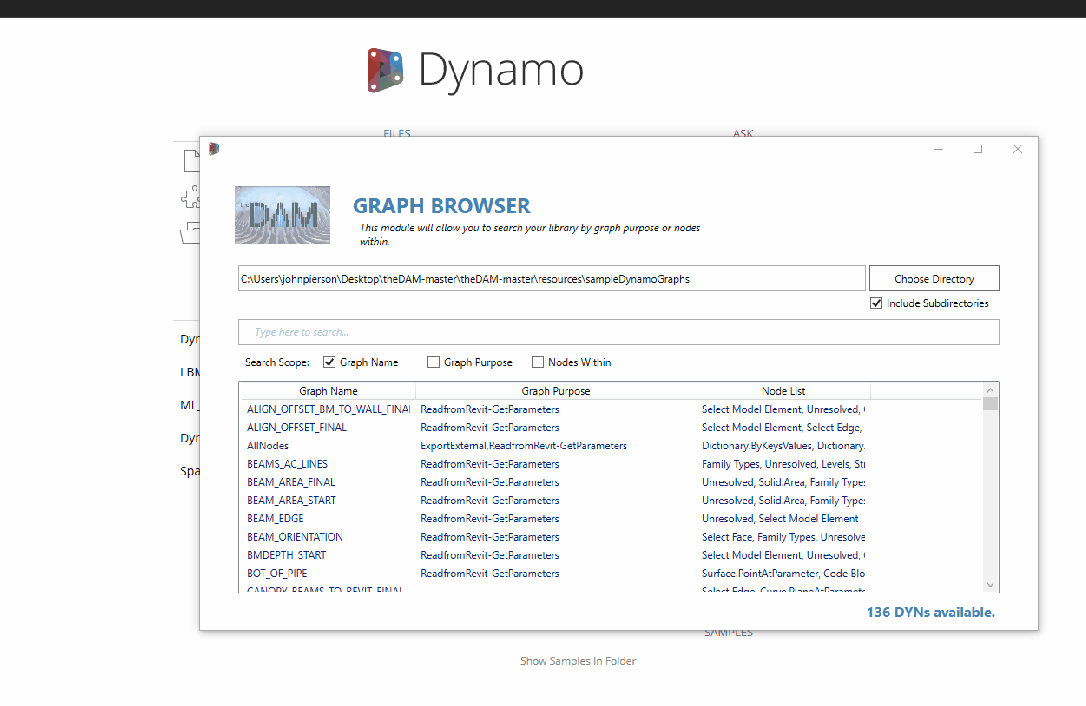The height and width of the screenshot is (706, 1086).
Task: Click the scrollbar down arrow in graph list
Action: coord(990,585)
